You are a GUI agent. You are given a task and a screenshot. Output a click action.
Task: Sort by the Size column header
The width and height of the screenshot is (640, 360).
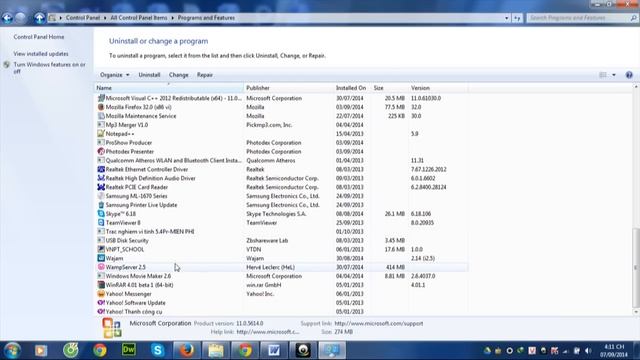[x=390, y=88]
